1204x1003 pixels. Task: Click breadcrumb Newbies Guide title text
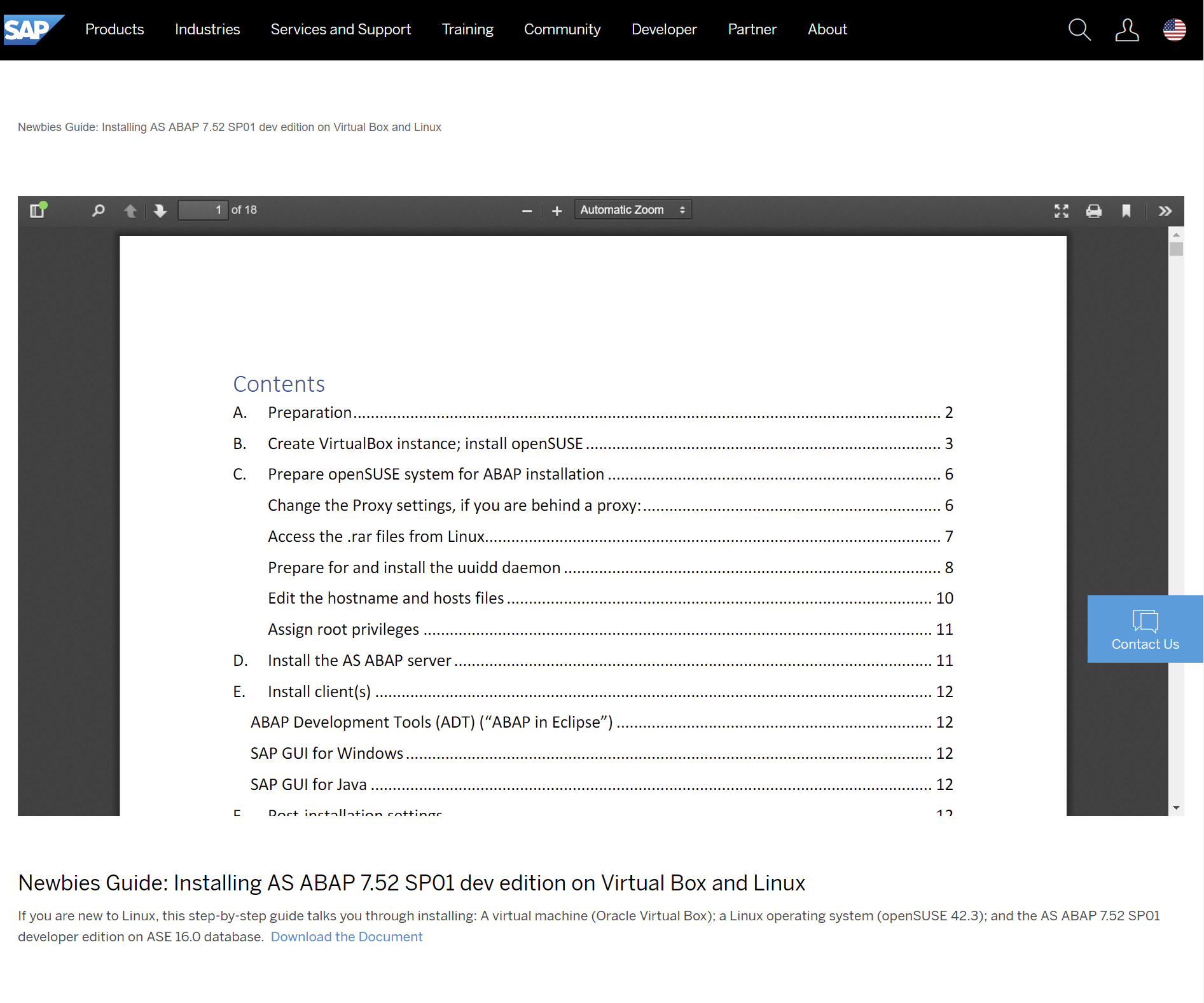[x=230, y=127]
